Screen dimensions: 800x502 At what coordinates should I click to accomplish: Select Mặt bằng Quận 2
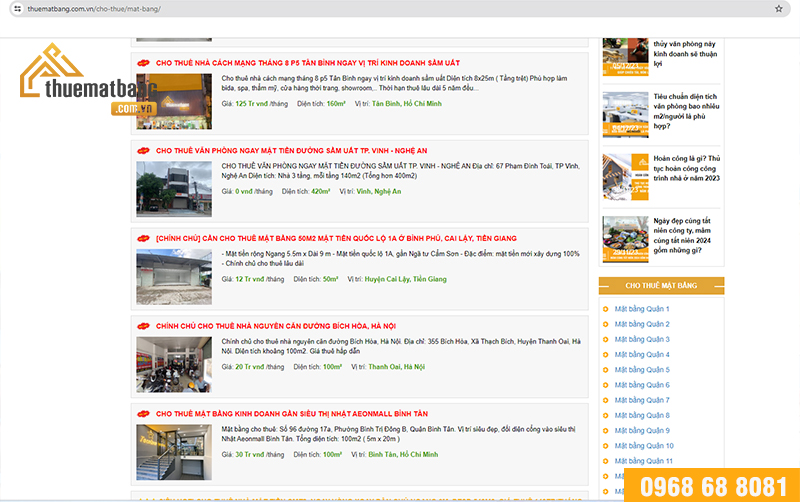[642, 324]
